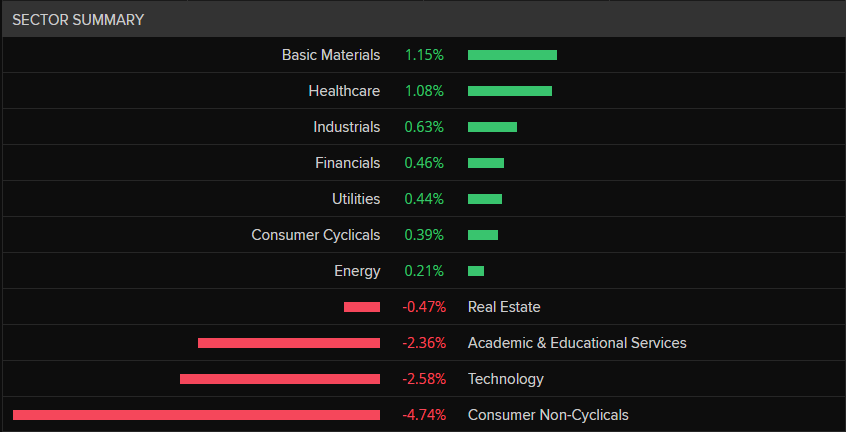Click the Basic Materials 1.15% value

click(x=423, y=55)
